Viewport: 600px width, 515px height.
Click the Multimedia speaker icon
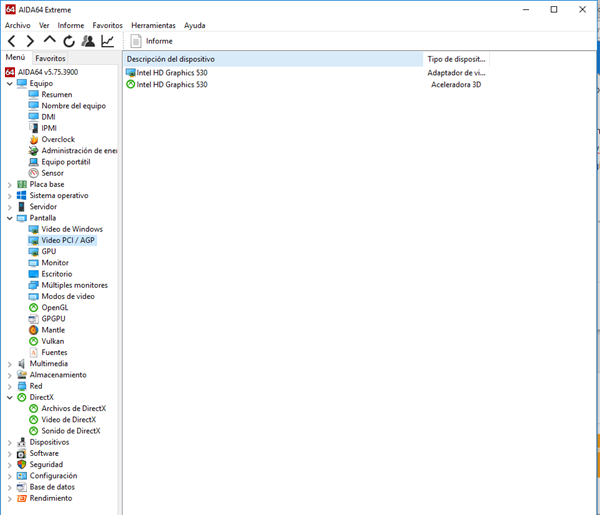click(22, 363)
